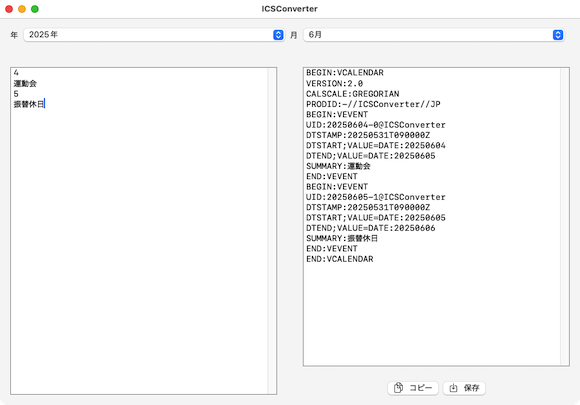Screen dimensions: 580x405
Task: Place cursor after 振替休日 in the input
Action: [x=45, y=104]
